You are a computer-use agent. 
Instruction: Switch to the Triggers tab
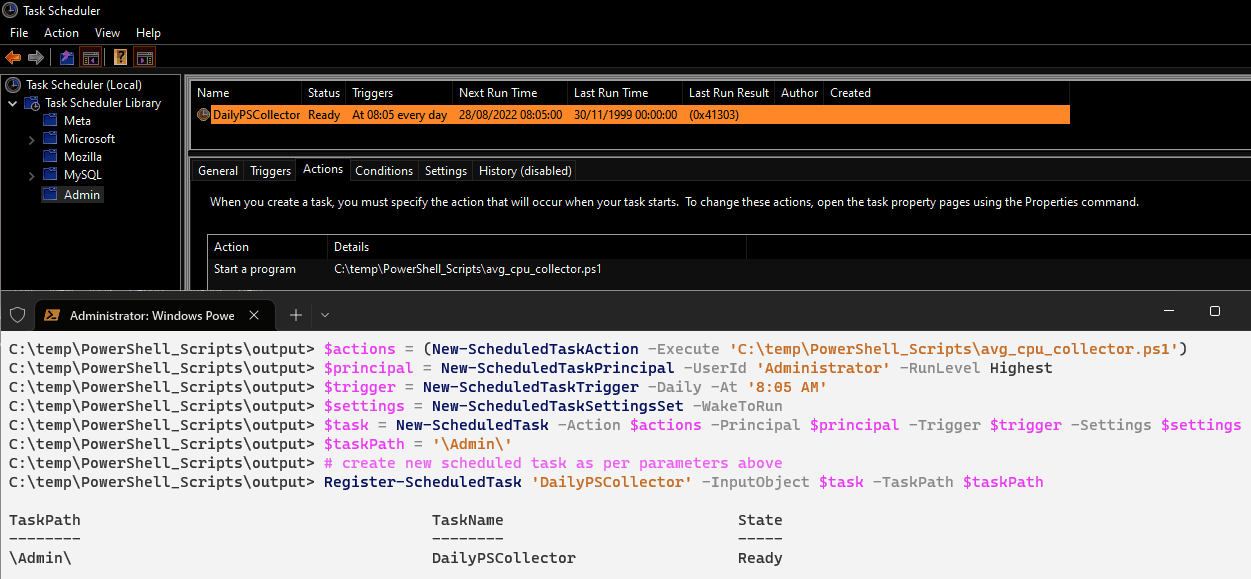tap(269, 170)
